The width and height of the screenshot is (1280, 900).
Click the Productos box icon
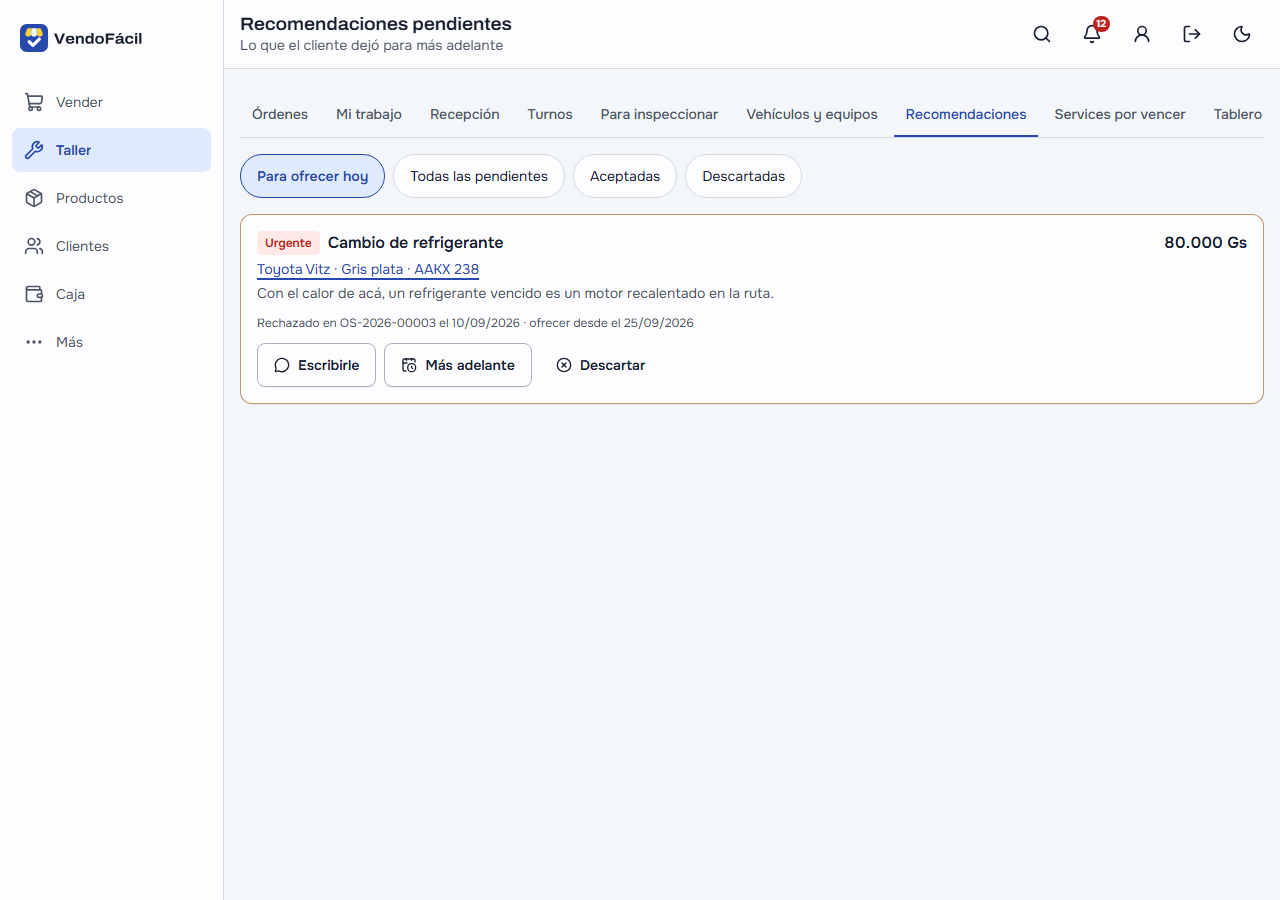point(34,198)
